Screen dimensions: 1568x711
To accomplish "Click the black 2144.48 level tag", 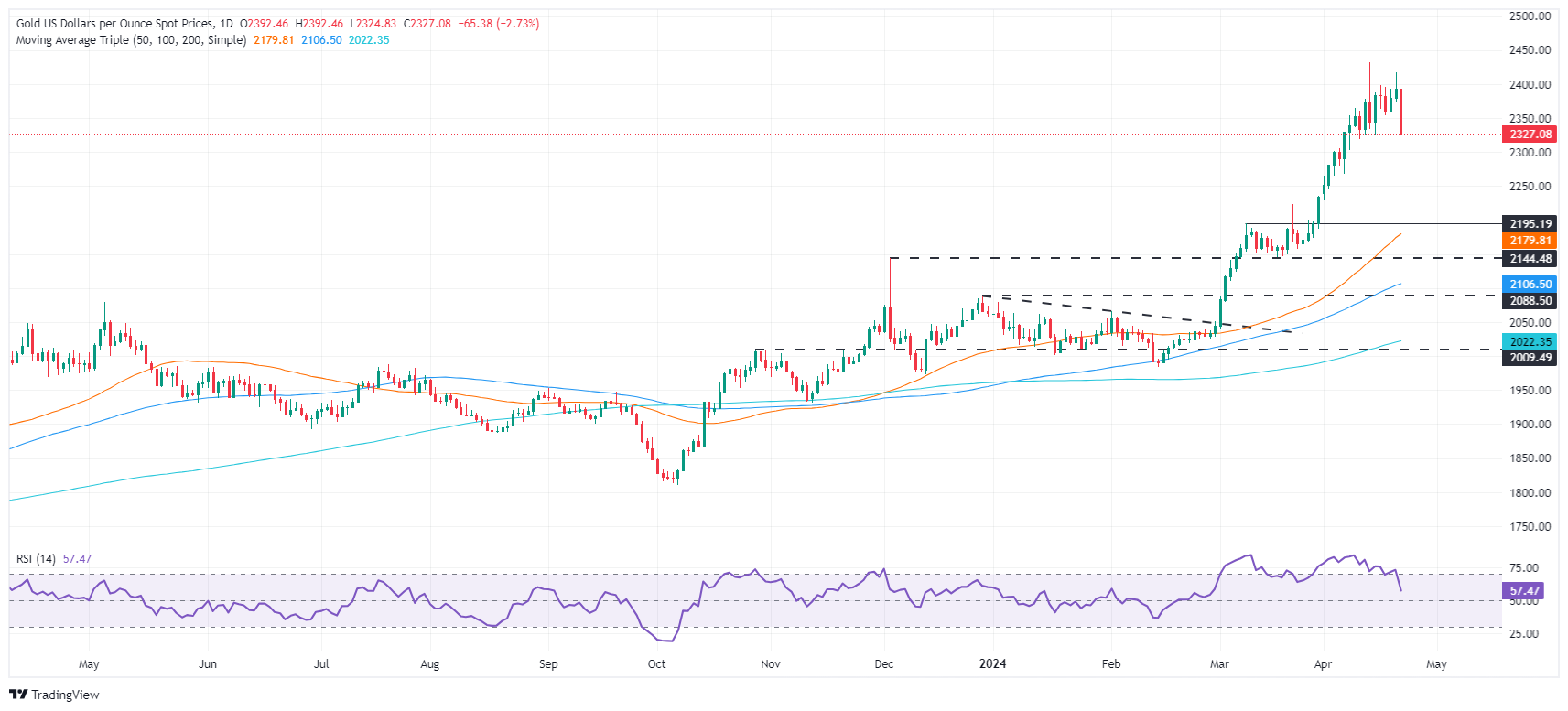I will point(1530,259).
